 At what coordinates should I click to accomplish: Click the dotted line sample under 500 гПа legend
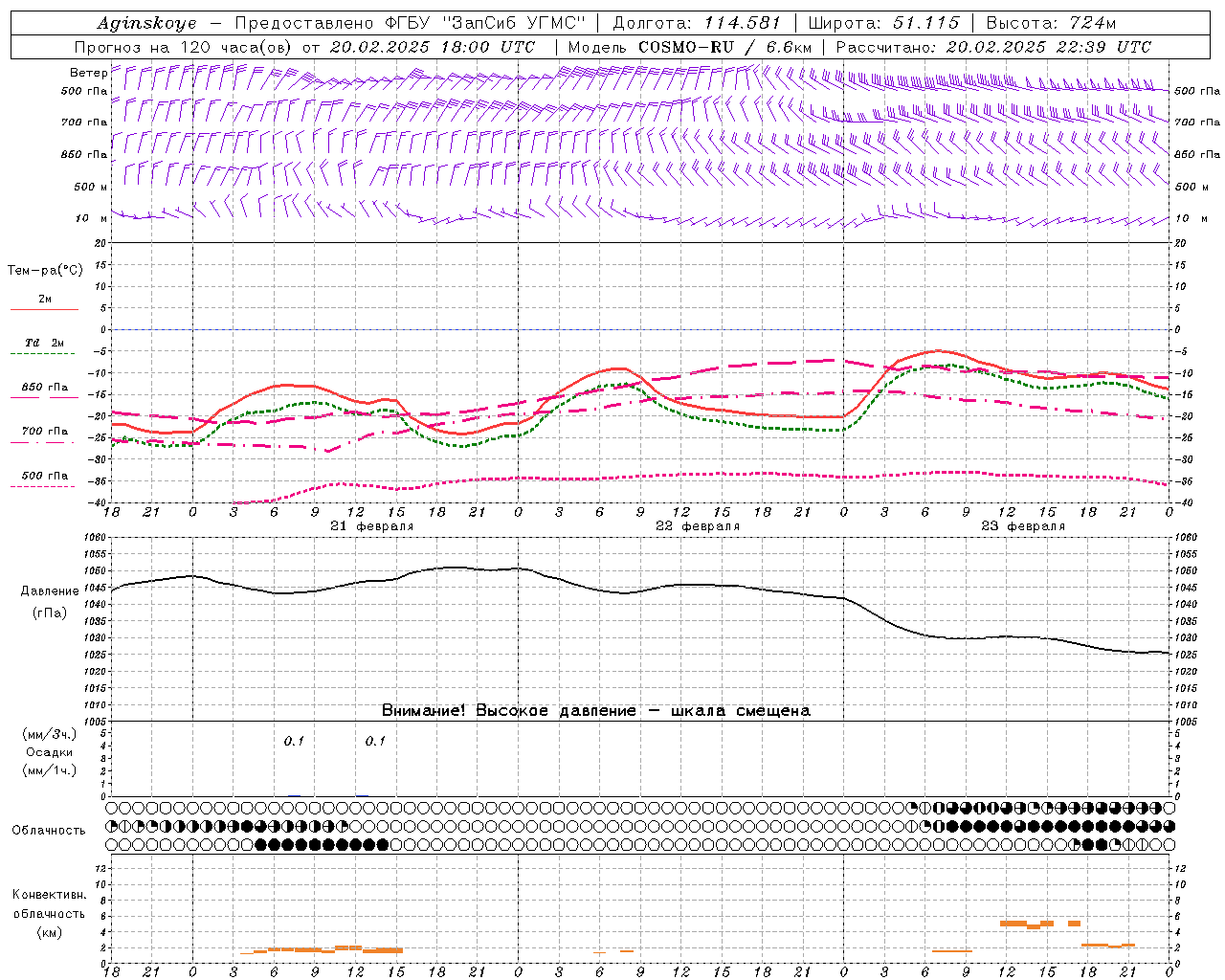pos(43,486)
